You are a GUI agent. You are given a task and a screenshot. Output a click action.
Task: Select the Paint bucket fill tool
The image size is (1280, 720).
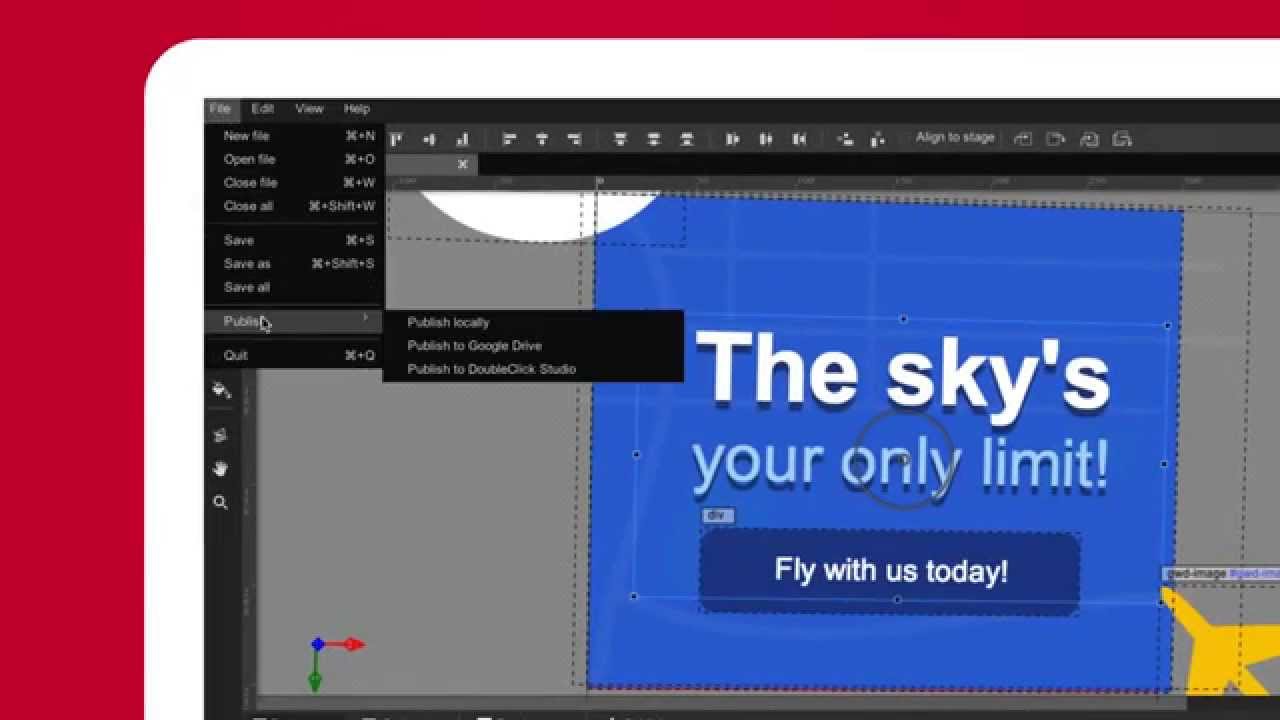click(x=221, y=391)
